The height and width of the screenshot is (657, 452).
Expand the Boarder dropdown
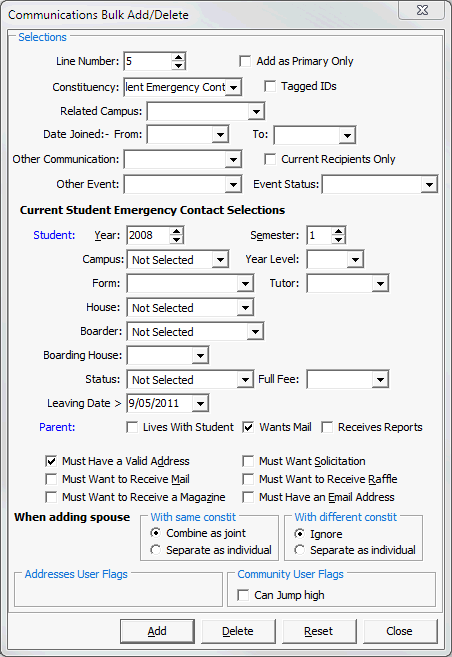coord(255,332)
